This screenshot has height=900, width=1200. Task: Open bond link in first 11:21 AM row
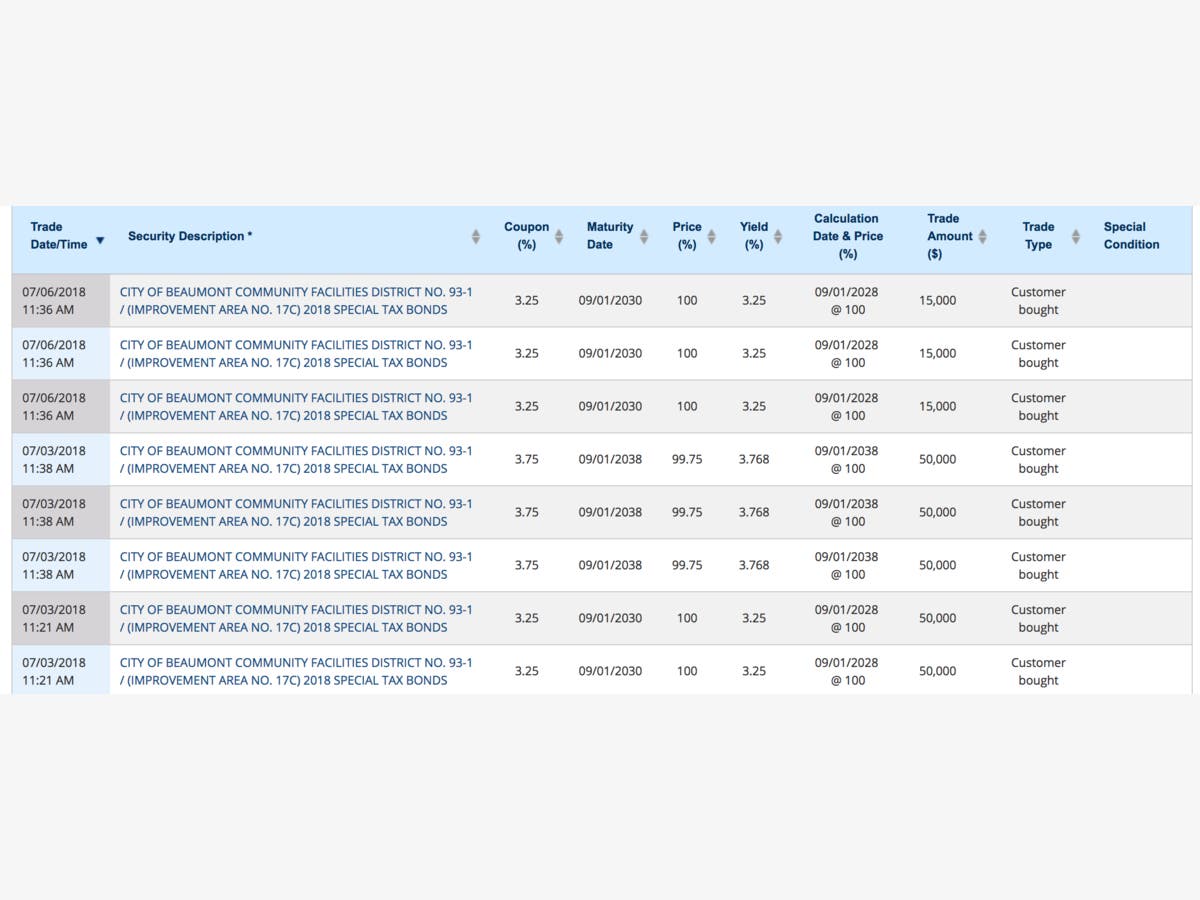296,619
